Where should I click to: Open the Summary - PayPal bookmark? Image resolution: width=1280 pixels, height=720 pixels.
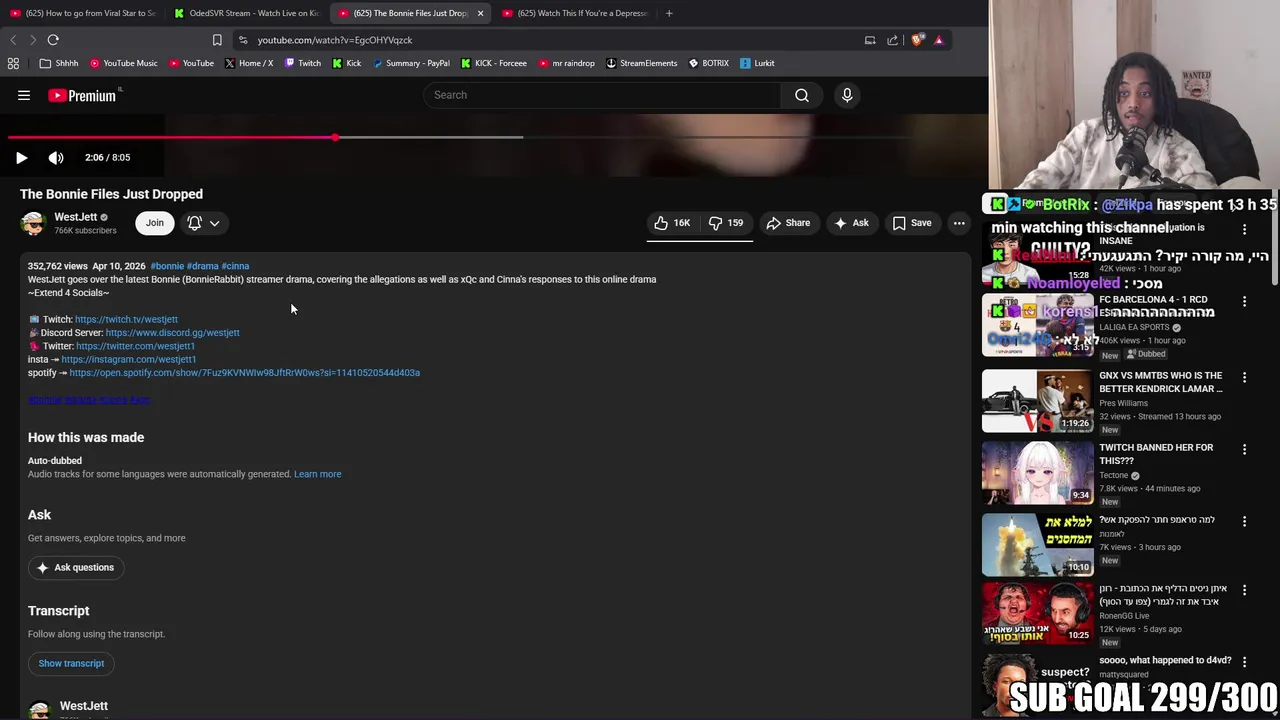pos(411,63)
